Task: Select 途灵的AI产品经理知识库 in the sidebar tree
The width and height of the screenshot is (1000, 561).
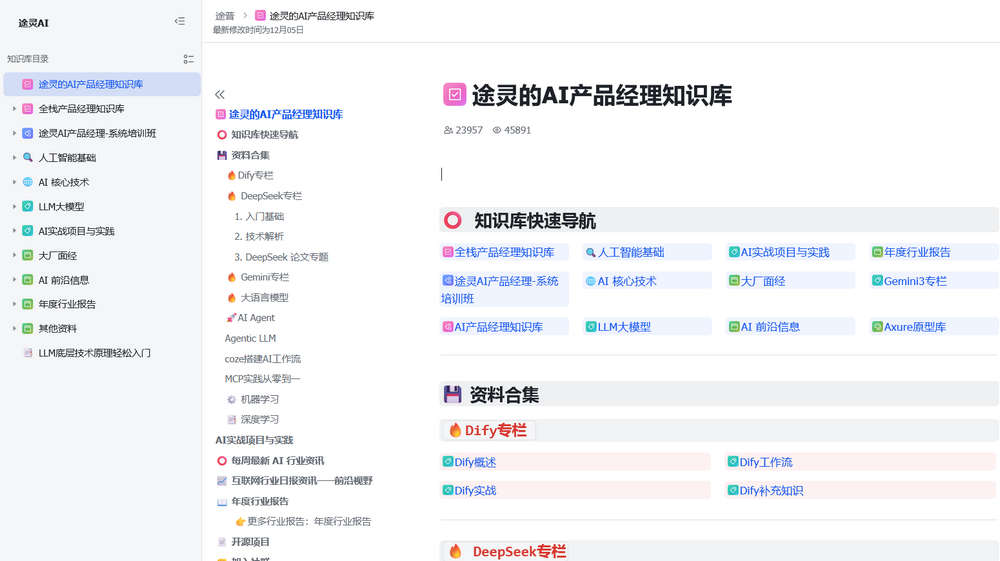Action: pyautogui.click(x=102, y=84)
